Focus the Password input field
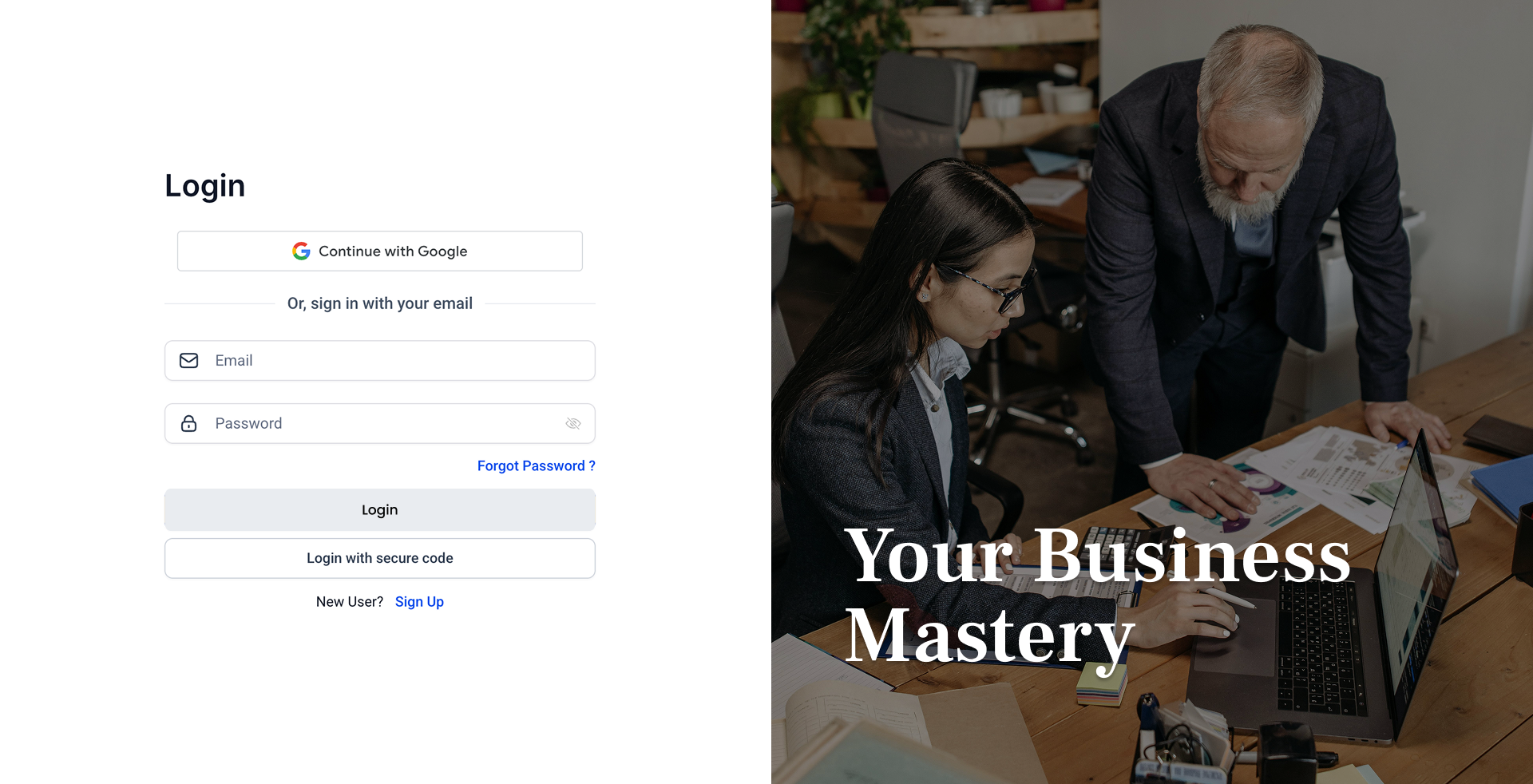1533x784 pixels. (x=380, y=423)
